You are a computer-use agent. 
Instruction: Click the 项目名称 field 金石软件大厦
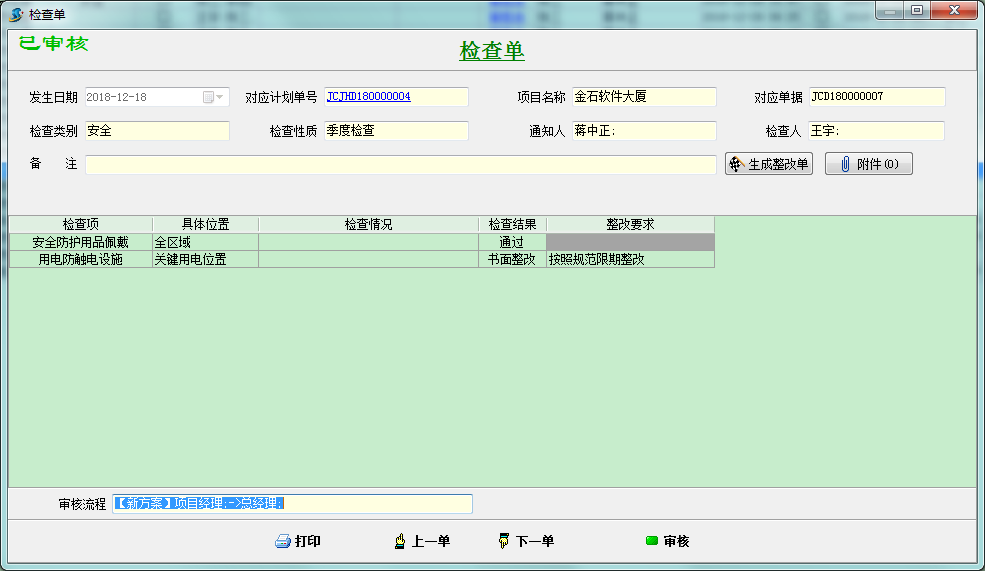click(644, 97)
